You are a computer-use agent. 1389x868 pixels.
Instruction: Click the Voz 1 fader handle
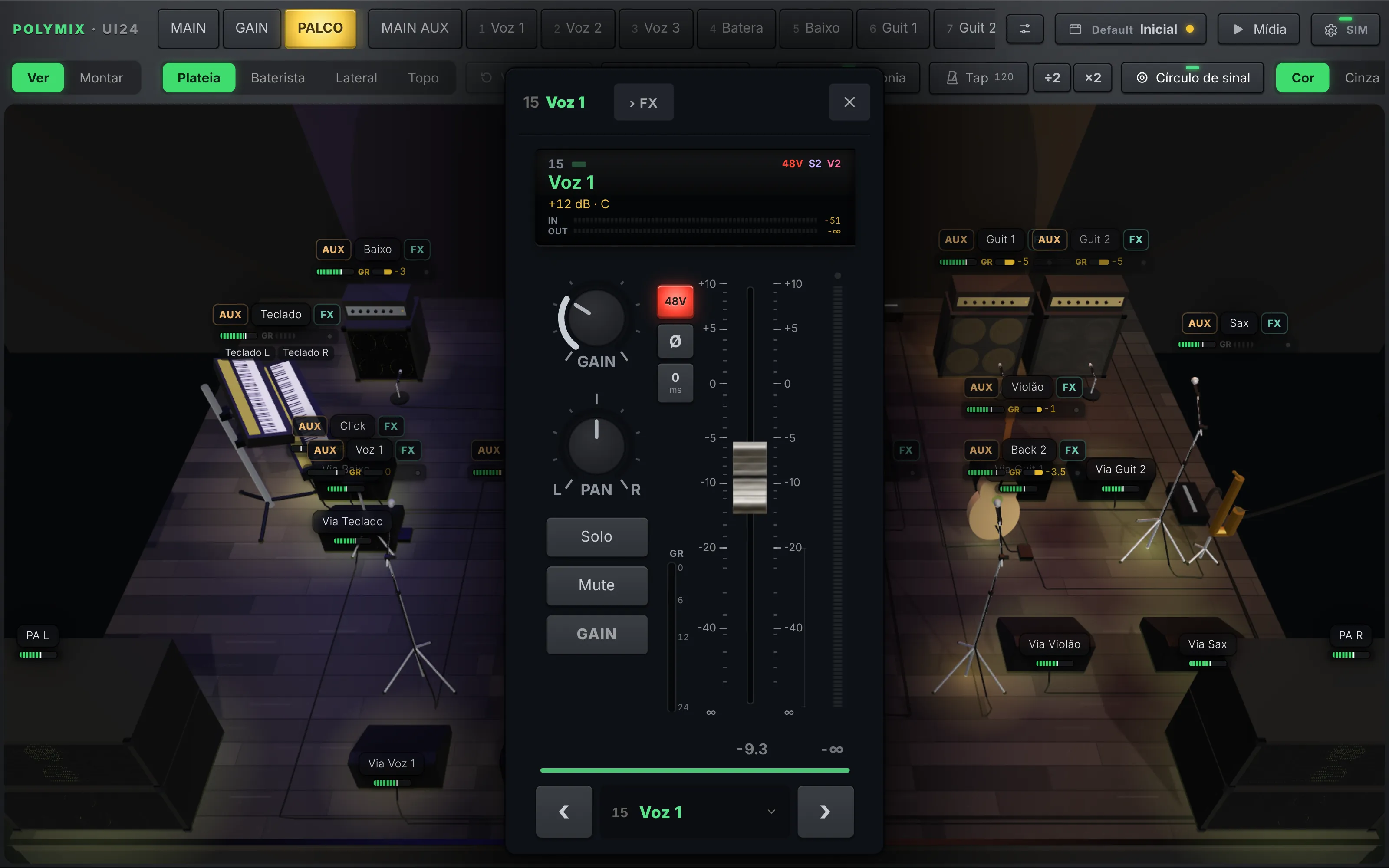[750, 477]
